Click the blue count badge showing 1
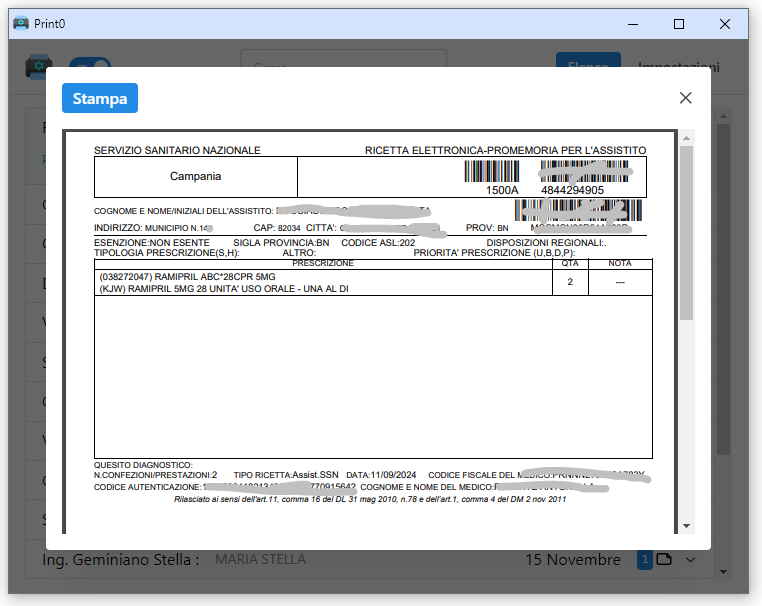 pos(645,559)
